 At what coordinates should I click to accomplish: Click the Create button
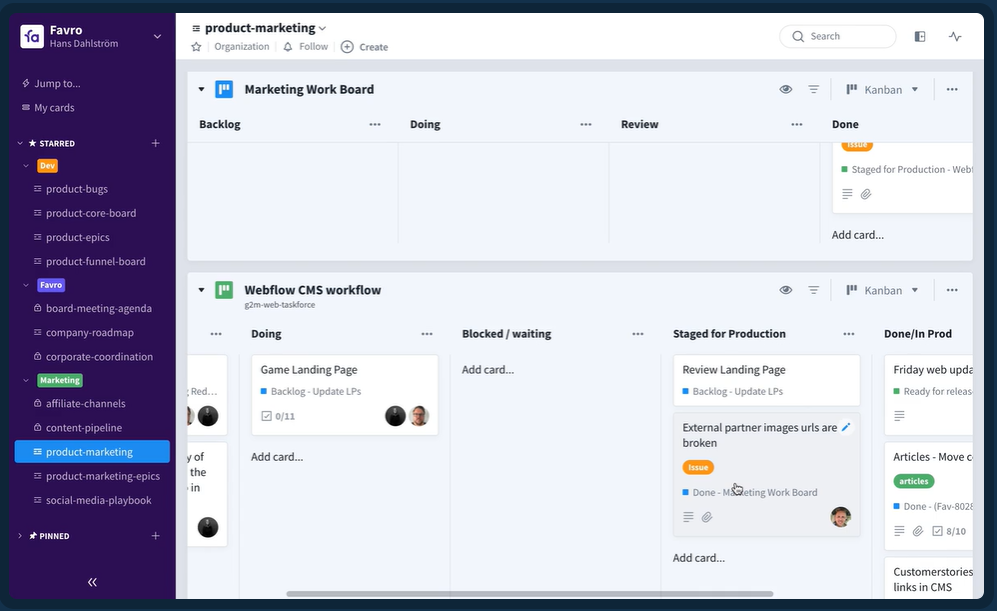click(x=365, y=47)
